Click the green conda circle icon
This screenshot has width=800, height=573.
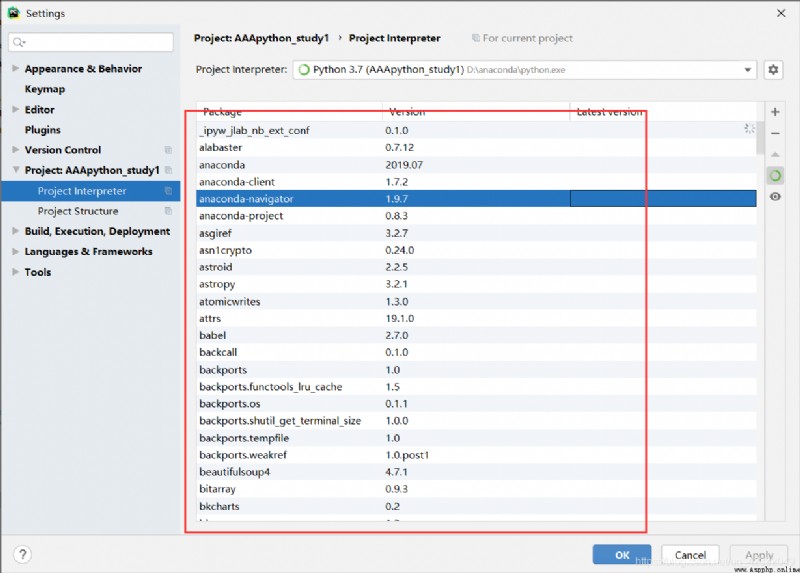pyautogui.click(x=775, y=176)
